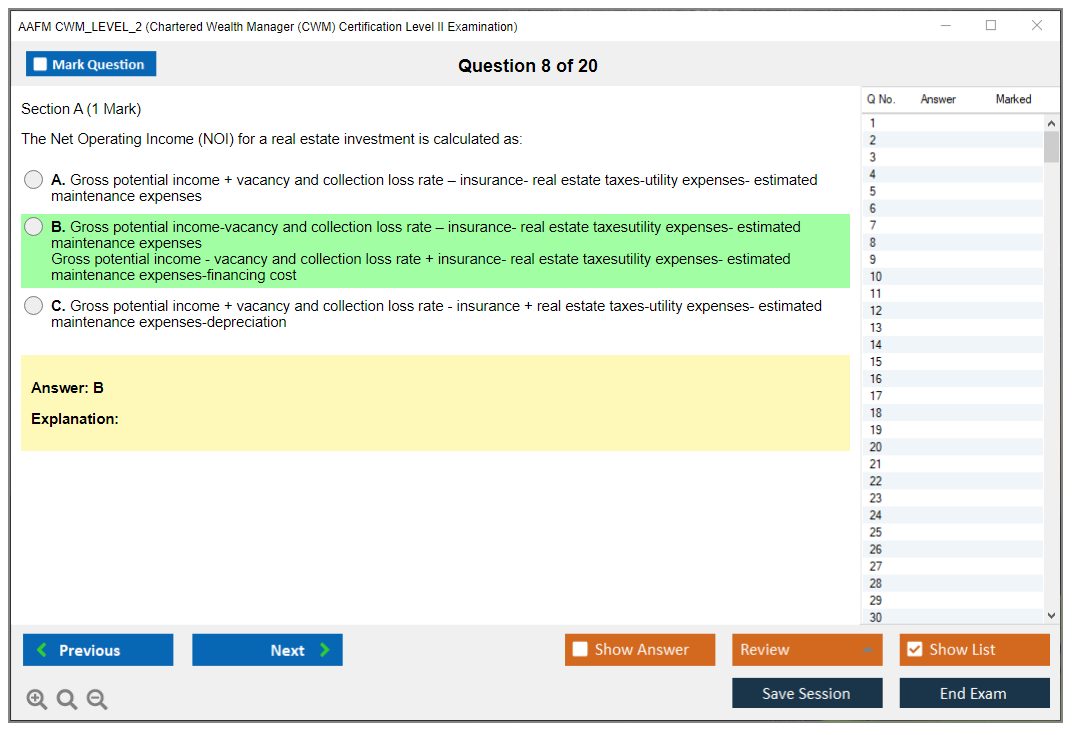Tick the Mark Question checkbox
This screenshot has width=1075, height=735.
[x=40, y=65]
